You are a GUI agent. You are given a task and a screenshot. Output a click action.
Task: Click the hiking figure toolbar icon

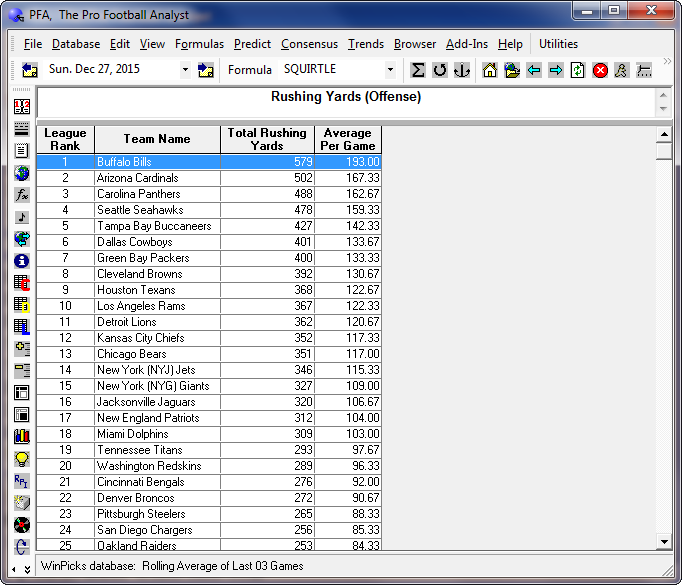click(x=622, y=70)
